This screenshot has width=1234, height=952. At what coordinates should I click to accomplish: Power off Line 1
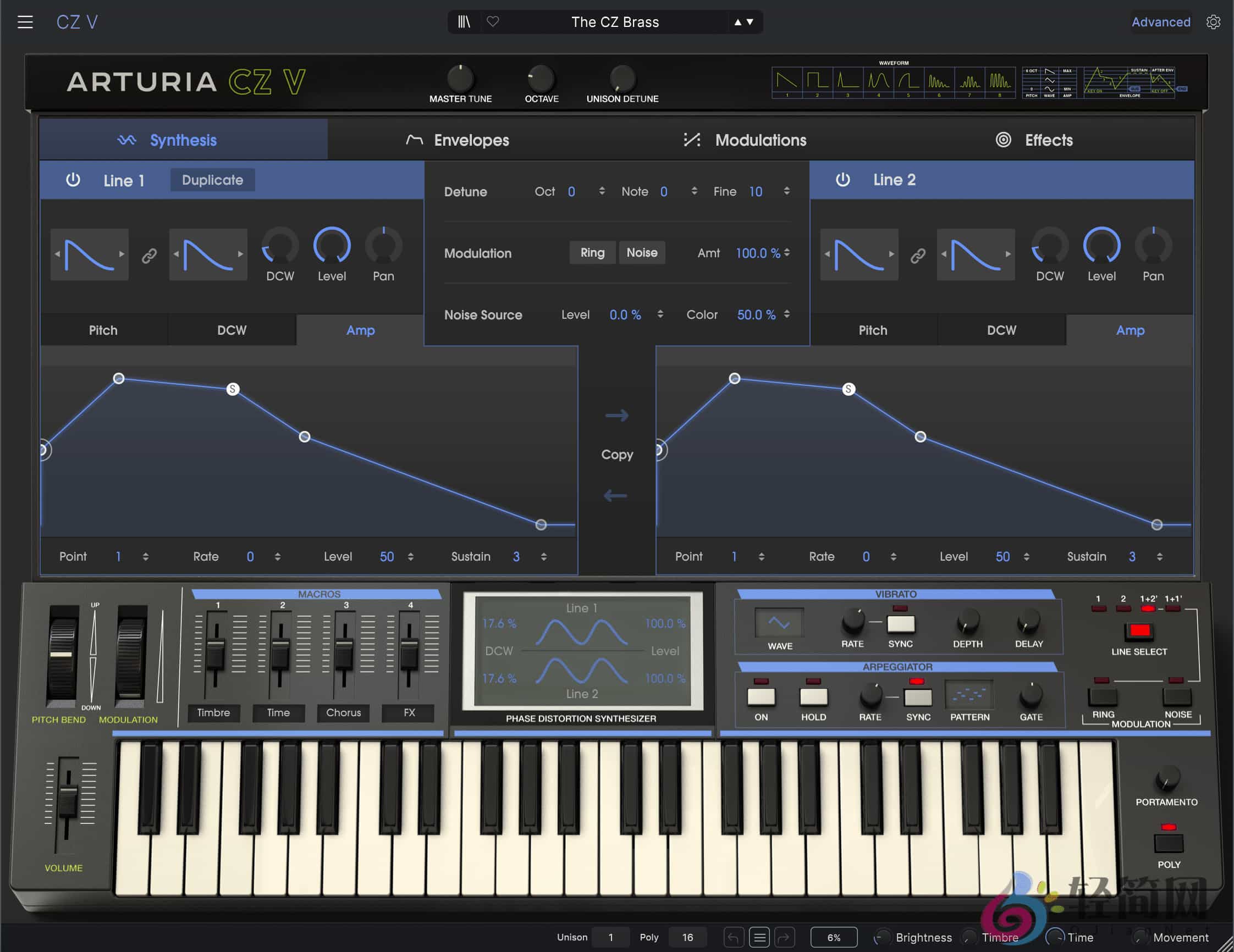(x=74, y=180)
